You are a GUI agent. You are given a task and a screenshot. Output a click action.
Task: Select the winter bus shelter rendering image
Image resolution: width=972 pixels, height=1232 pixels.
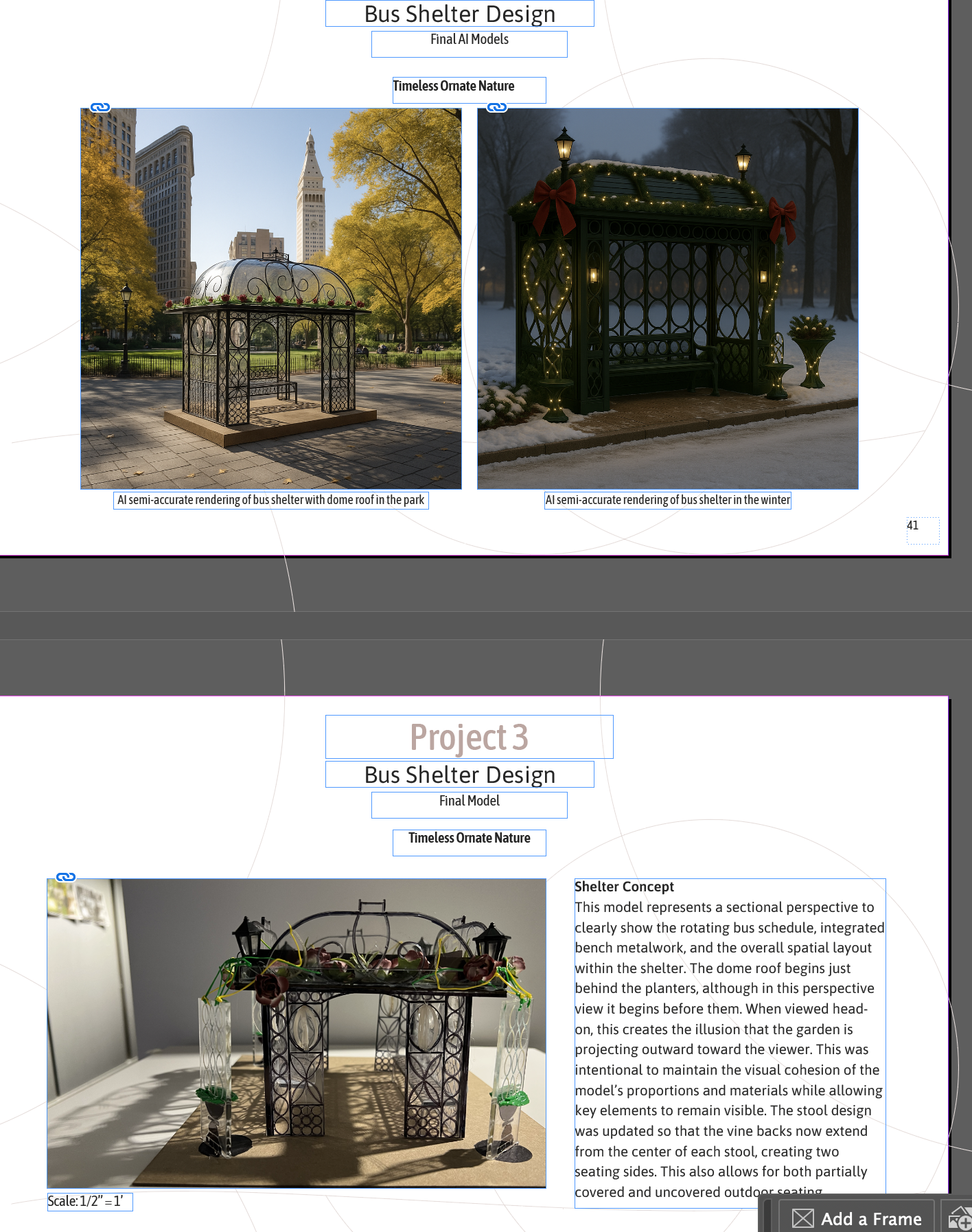click(x=667, y=298)
